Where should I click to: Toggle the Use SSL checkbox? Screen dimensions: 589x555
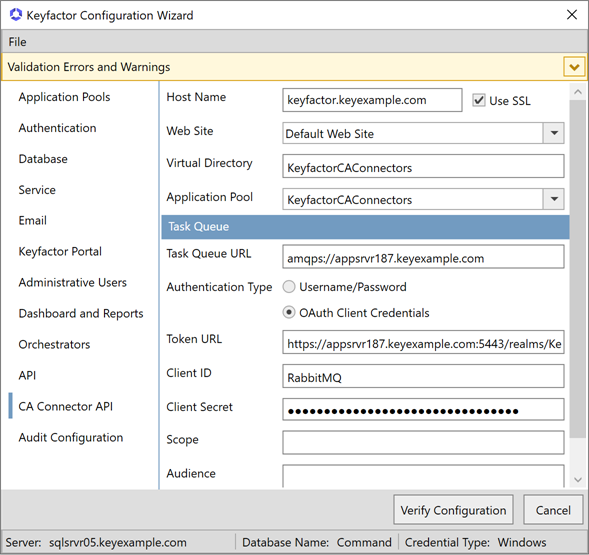[479, 100]
